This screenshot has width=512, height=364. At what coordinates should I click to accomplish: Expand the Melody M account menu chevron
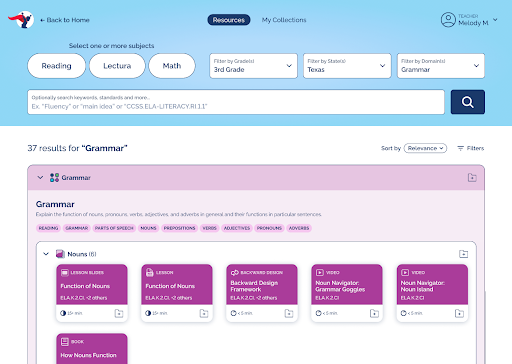(495, 20)
